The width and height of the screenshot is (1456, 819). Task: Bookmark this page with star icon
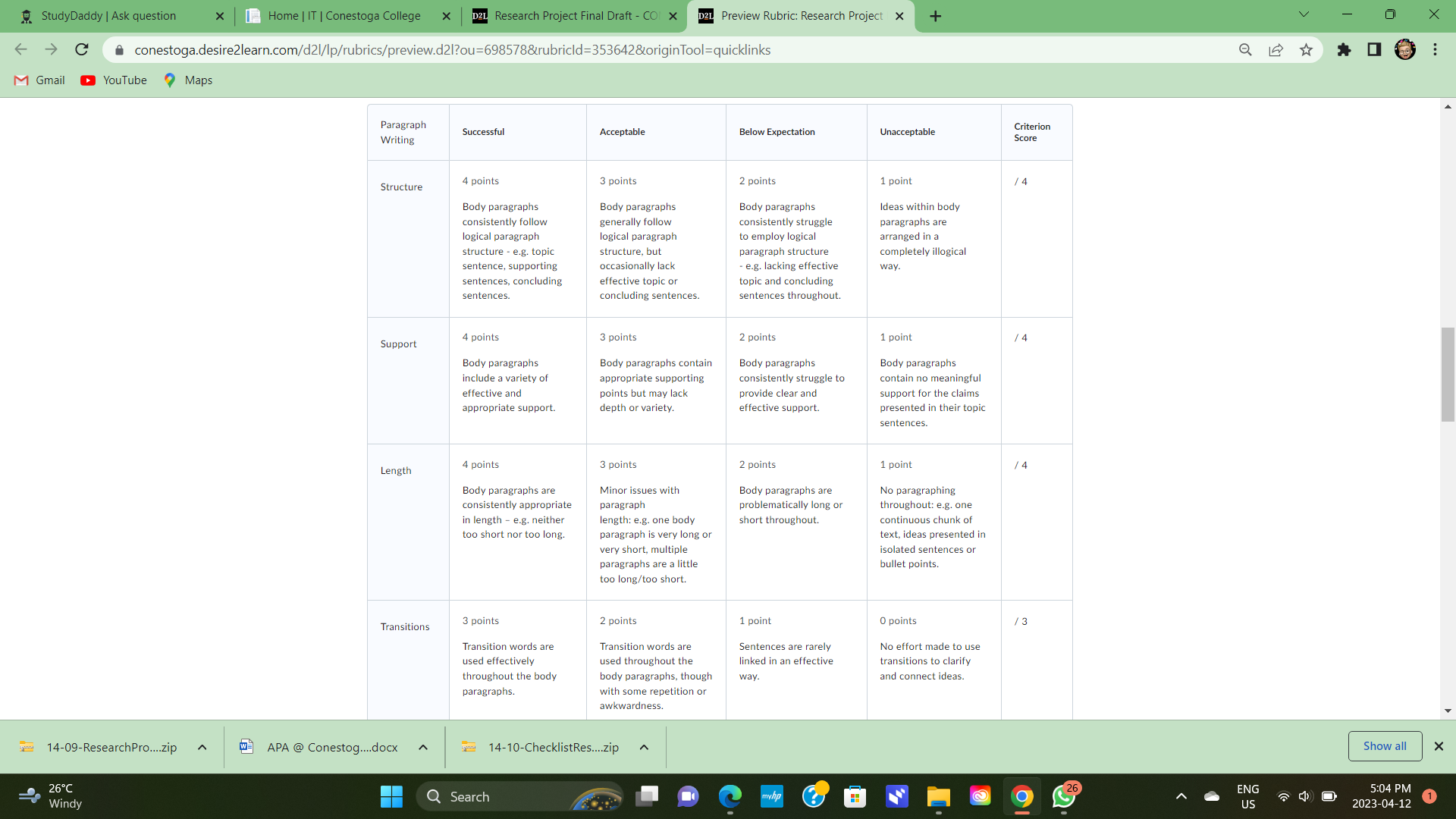1306,50
